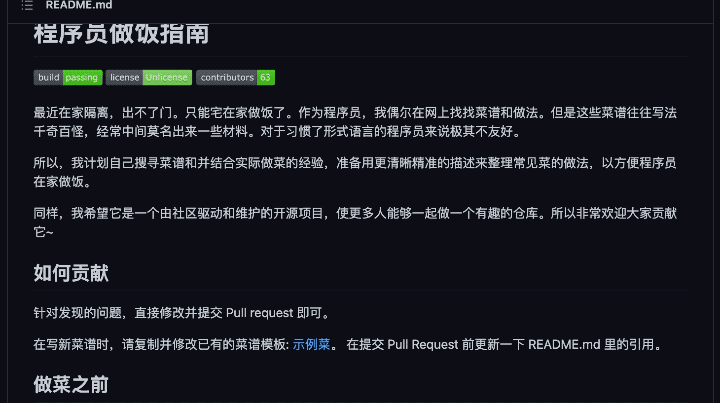The image size is (720, 403).
Task: Click the gray 'license' badge label
Action: point(124,78)
